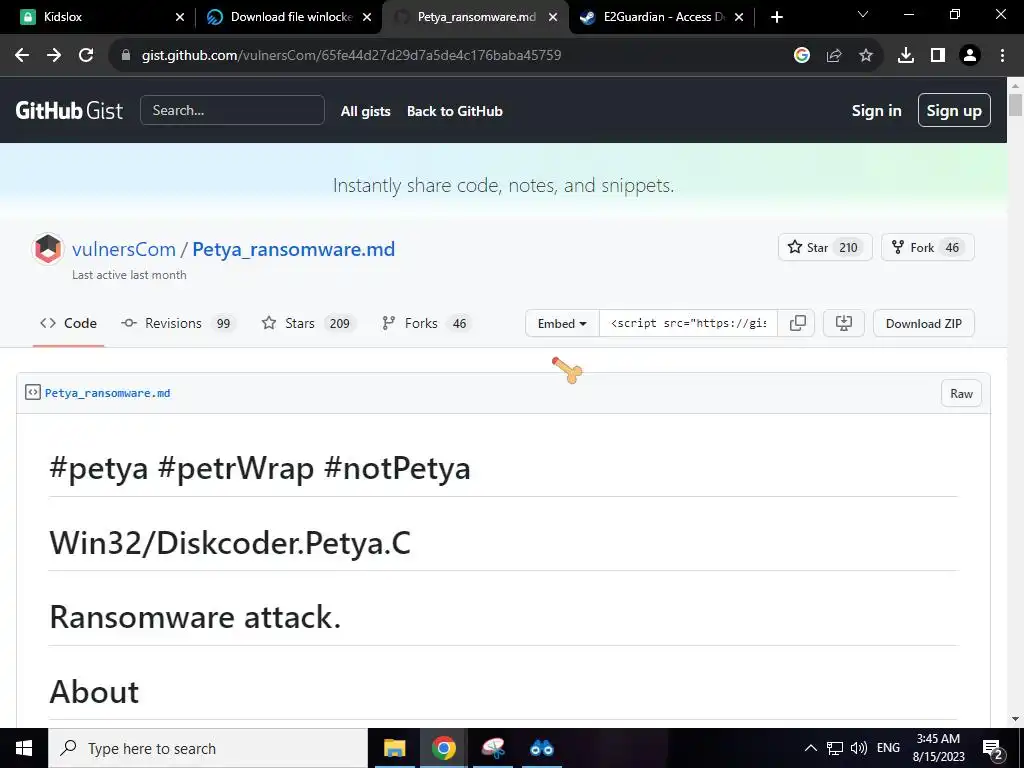Viewport: 1024px width, 768px height.
Task: Reload the current page
Action: pos(86,55)
